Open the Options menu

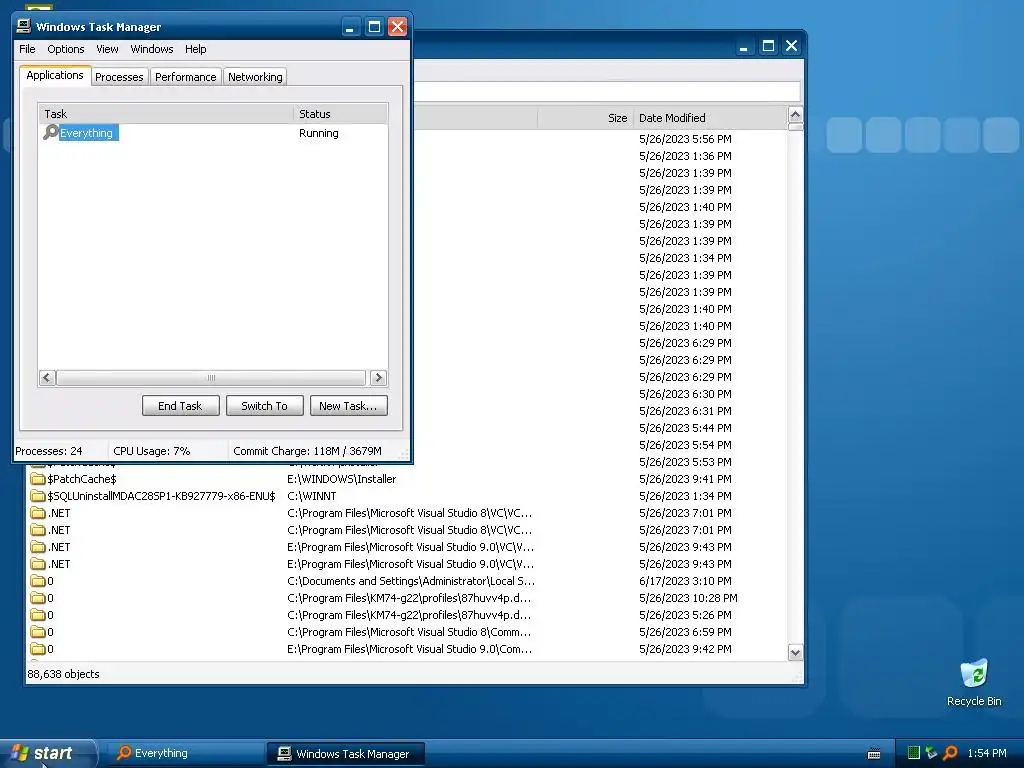(x=65, y=49)
